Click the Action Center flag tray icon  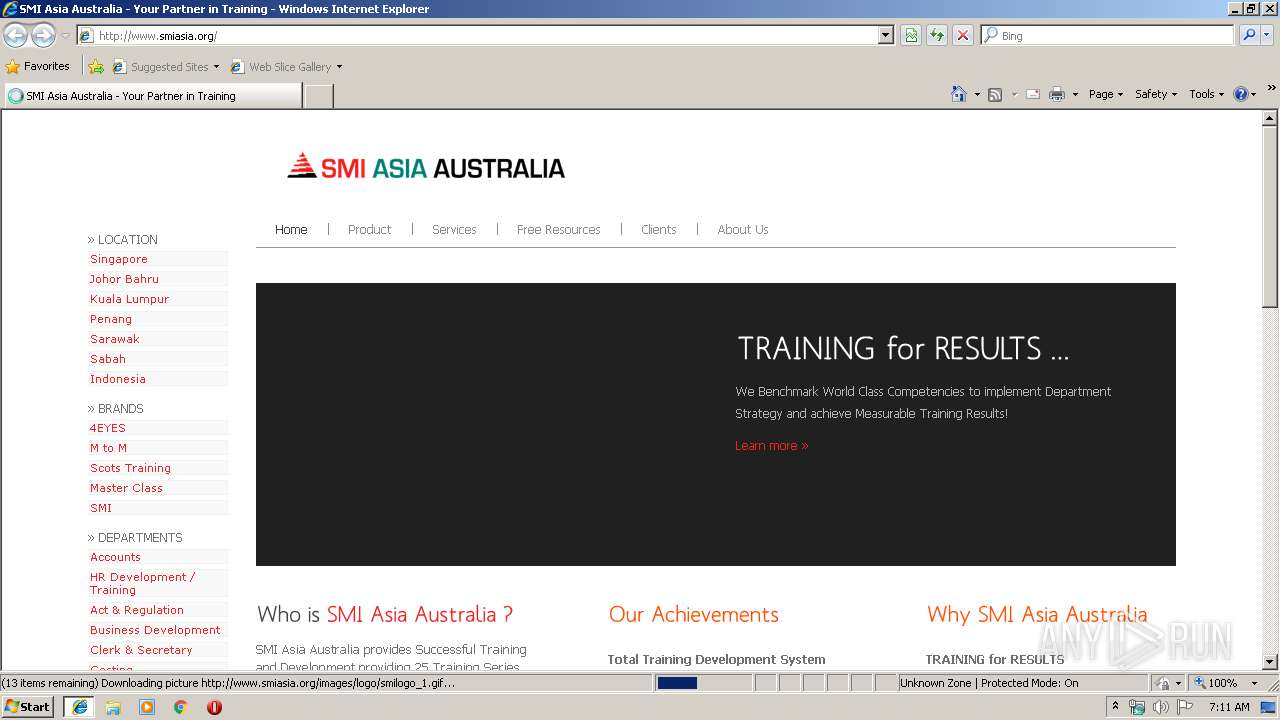[1184, 707]
